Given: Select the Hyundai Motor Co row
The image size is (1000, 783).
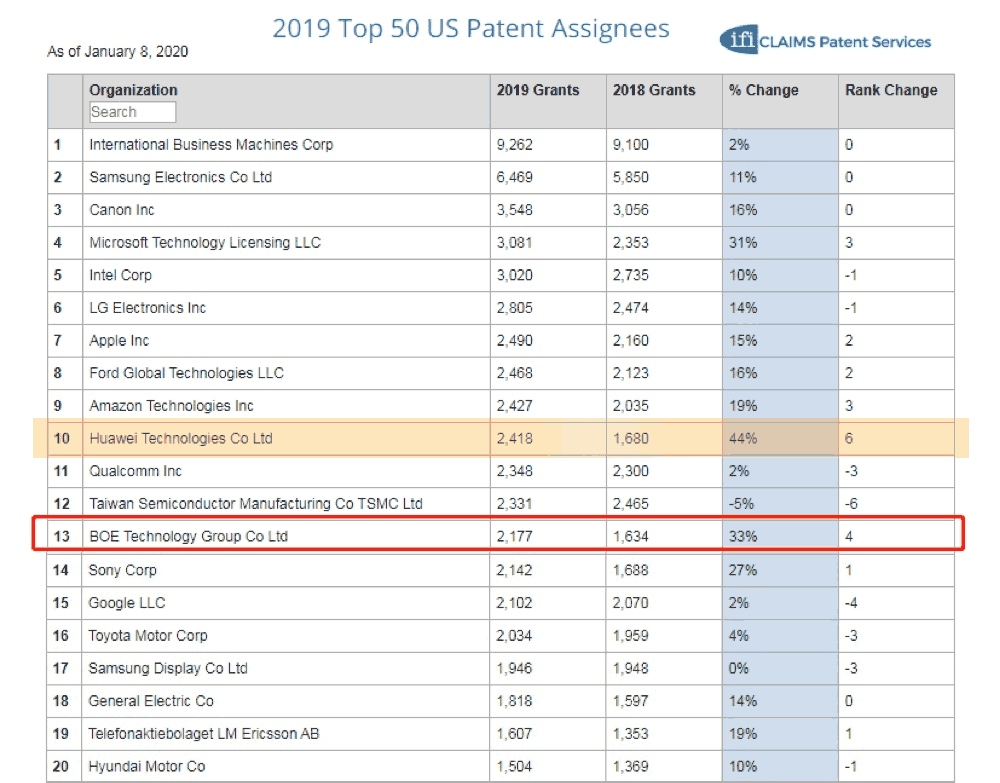Looking at the screenshot, I should pos(147,766).
